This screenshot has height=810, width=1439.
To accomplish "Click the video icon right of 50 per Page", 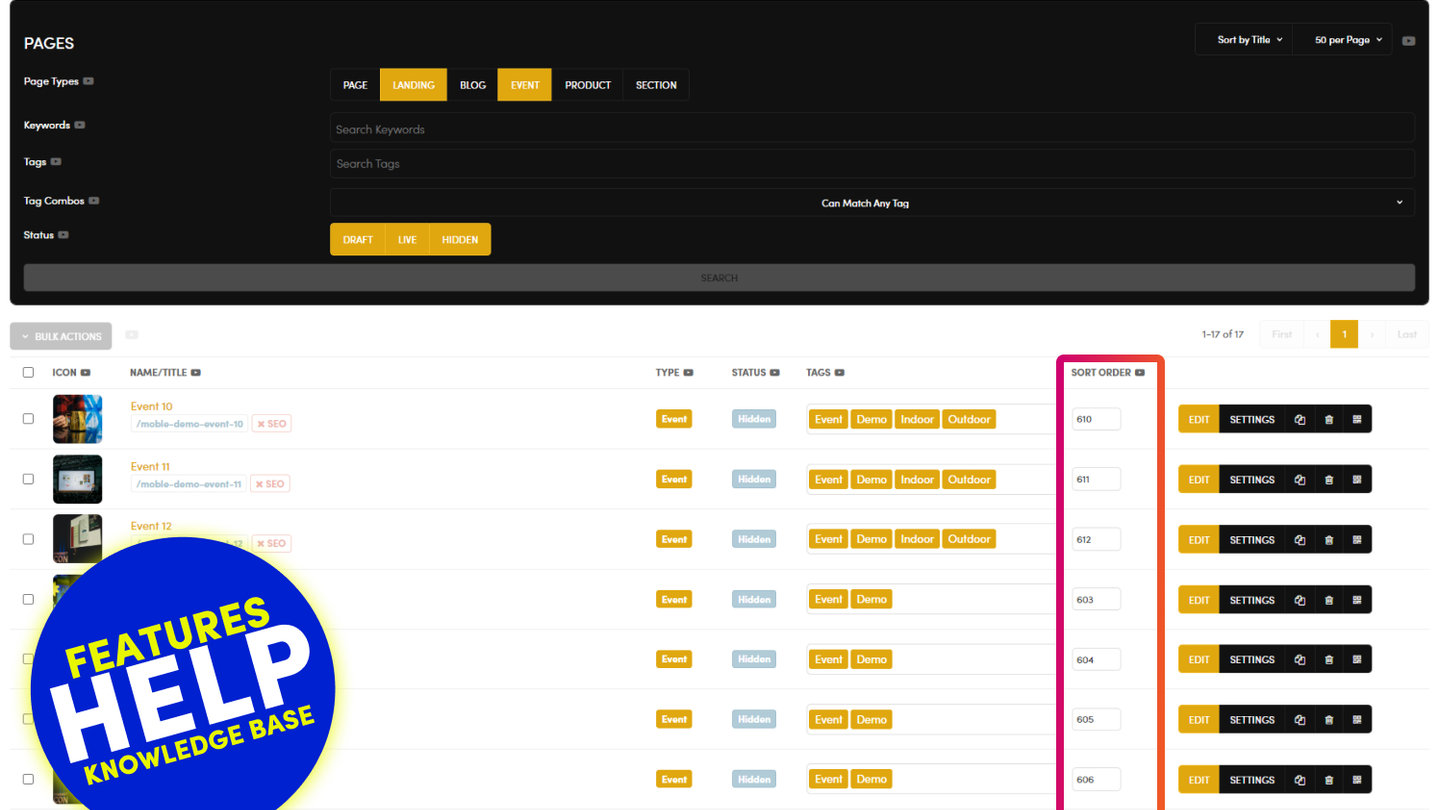I will point(1408,41).
